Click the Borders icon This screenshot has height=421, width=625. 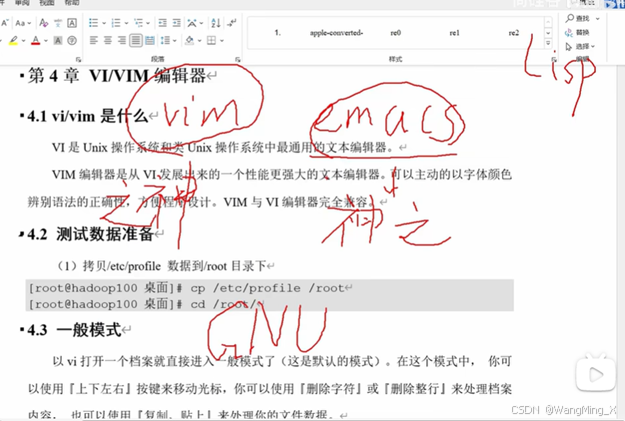pyautogui.click(x=212, y=40)
